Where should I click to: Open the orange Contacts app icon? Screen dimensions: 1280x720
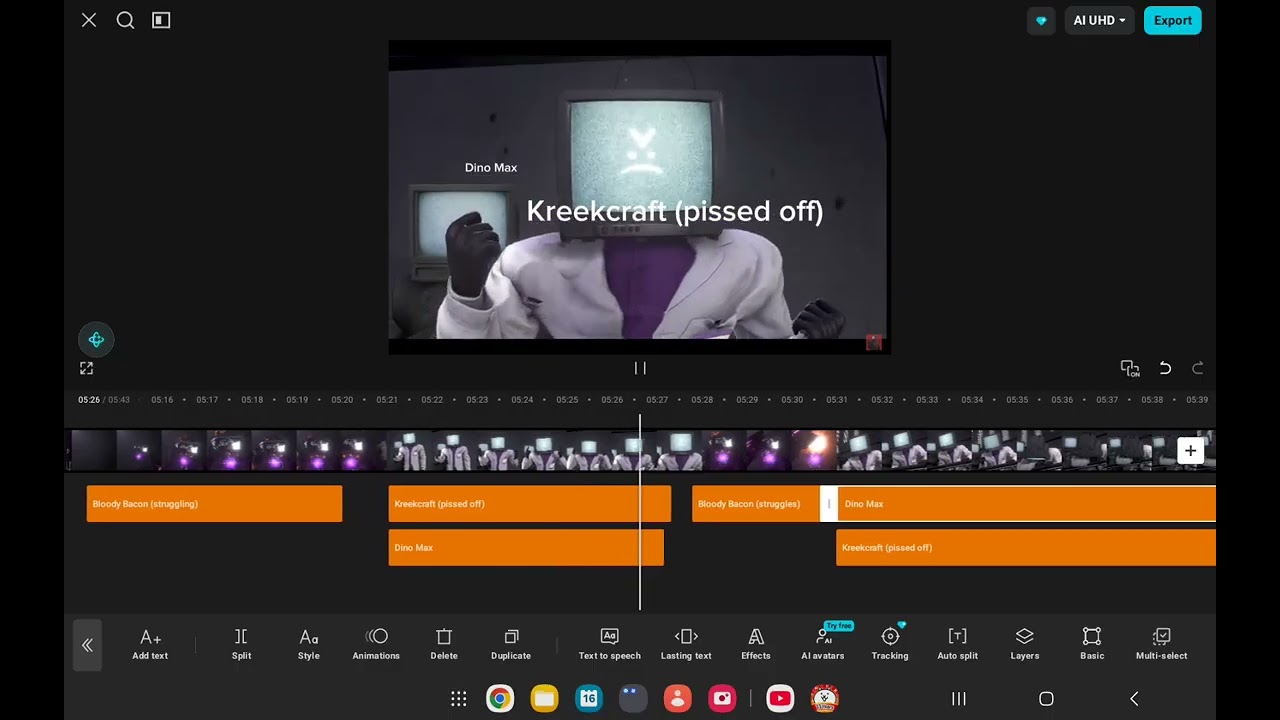[678, 699]
